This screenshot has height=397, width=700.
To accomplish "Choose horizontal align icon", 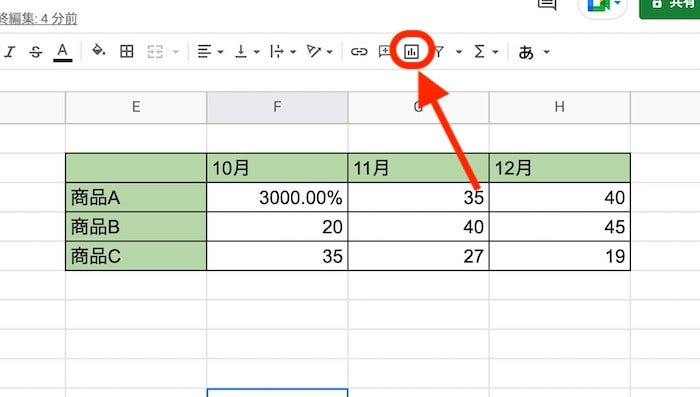I will (x=204, y=52).
